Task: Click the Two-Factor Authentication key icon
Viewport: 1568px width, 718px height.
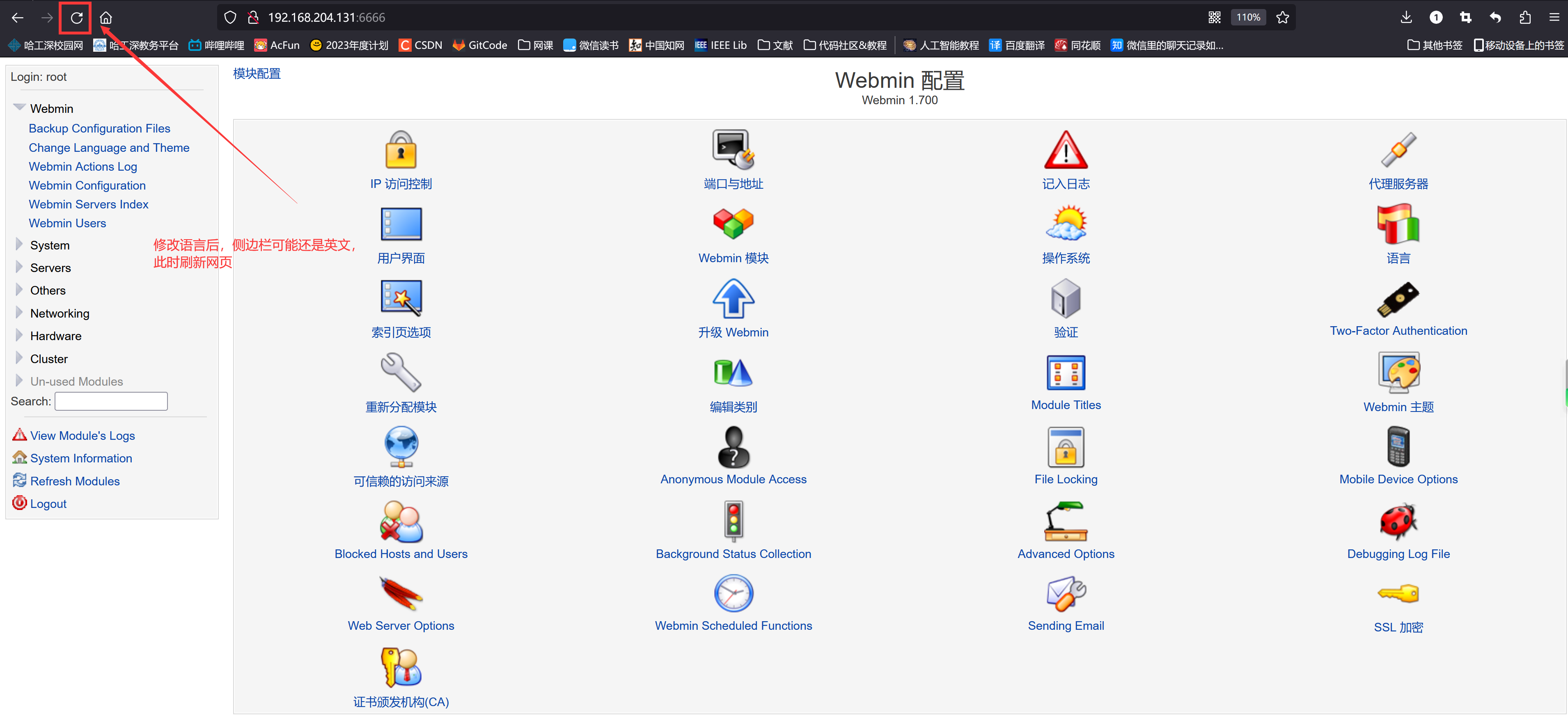Action: coord(1398,298)
